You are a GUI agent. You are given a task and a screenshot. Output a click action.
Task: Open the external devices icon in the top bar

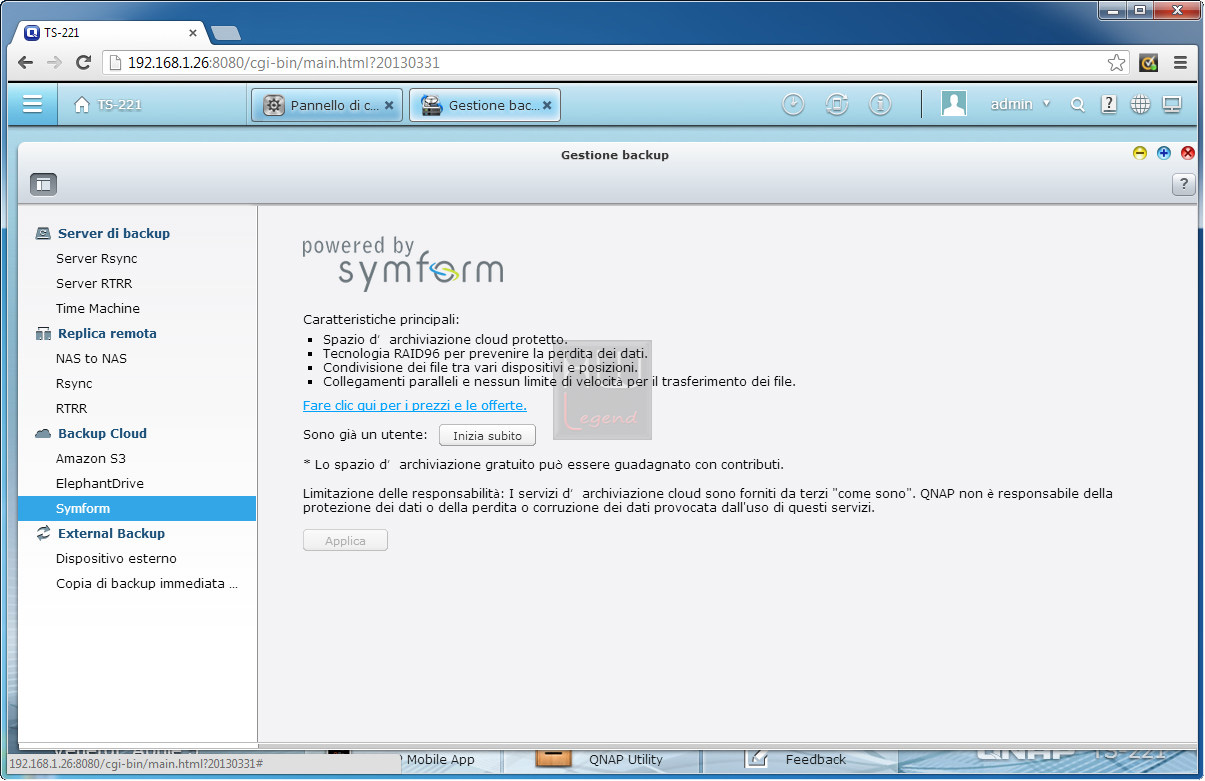pyautogui.click(x=837, y=105)
